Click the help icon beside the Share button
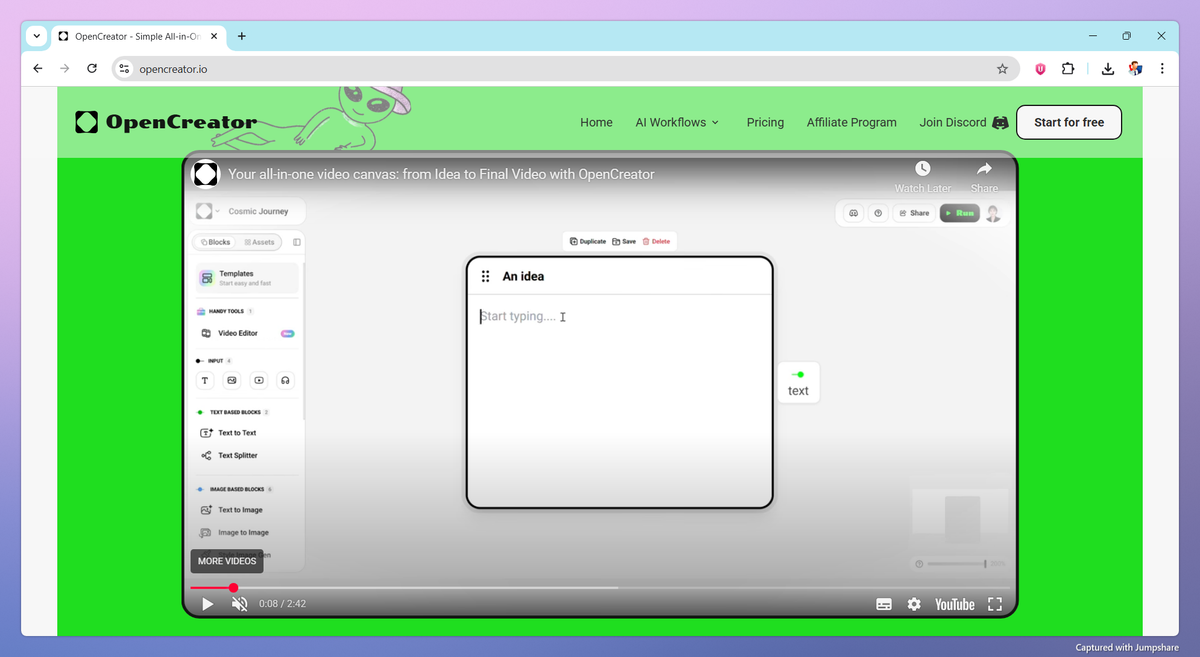Image resolution: width=1200 pixels, height=657 pixels. tap(878, 213)
